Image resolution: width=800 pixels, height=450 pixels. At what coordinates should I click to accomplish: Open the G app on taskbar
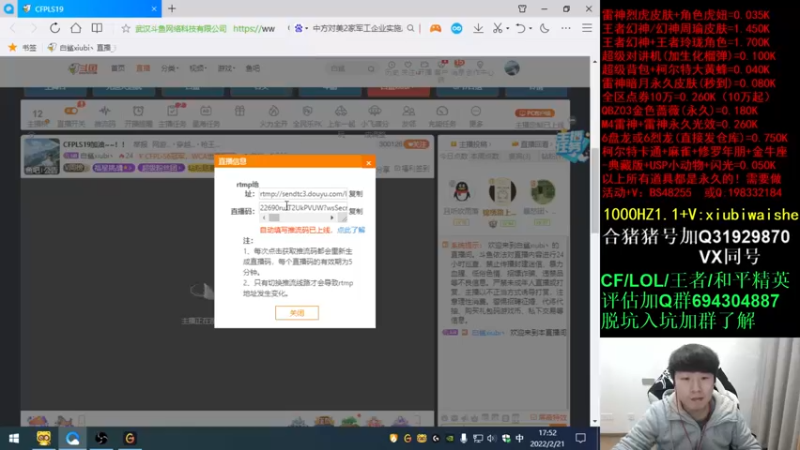click(x=130, y=438)
